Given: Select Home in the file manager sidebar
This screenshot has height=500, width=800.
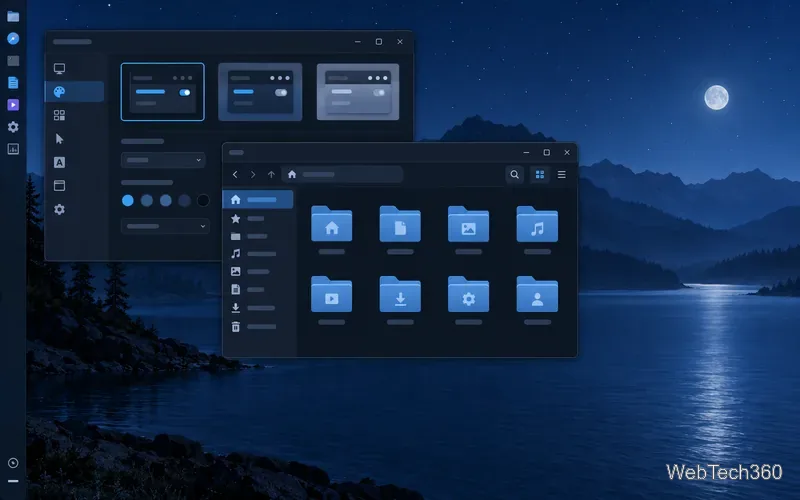Looking at the screenshot, I should 258,199.
